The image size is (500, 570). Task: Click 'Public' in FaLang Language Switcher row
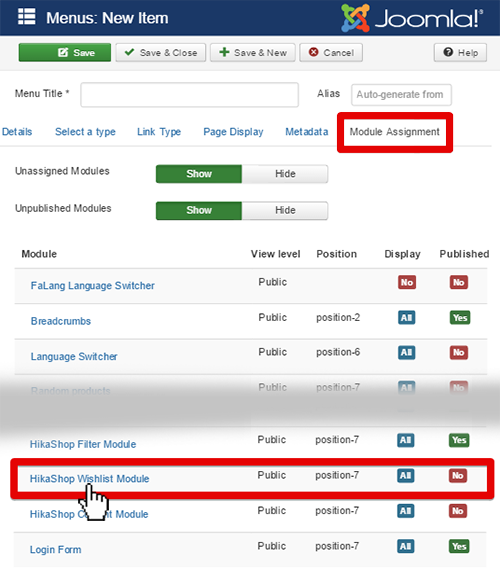[273, 282]
